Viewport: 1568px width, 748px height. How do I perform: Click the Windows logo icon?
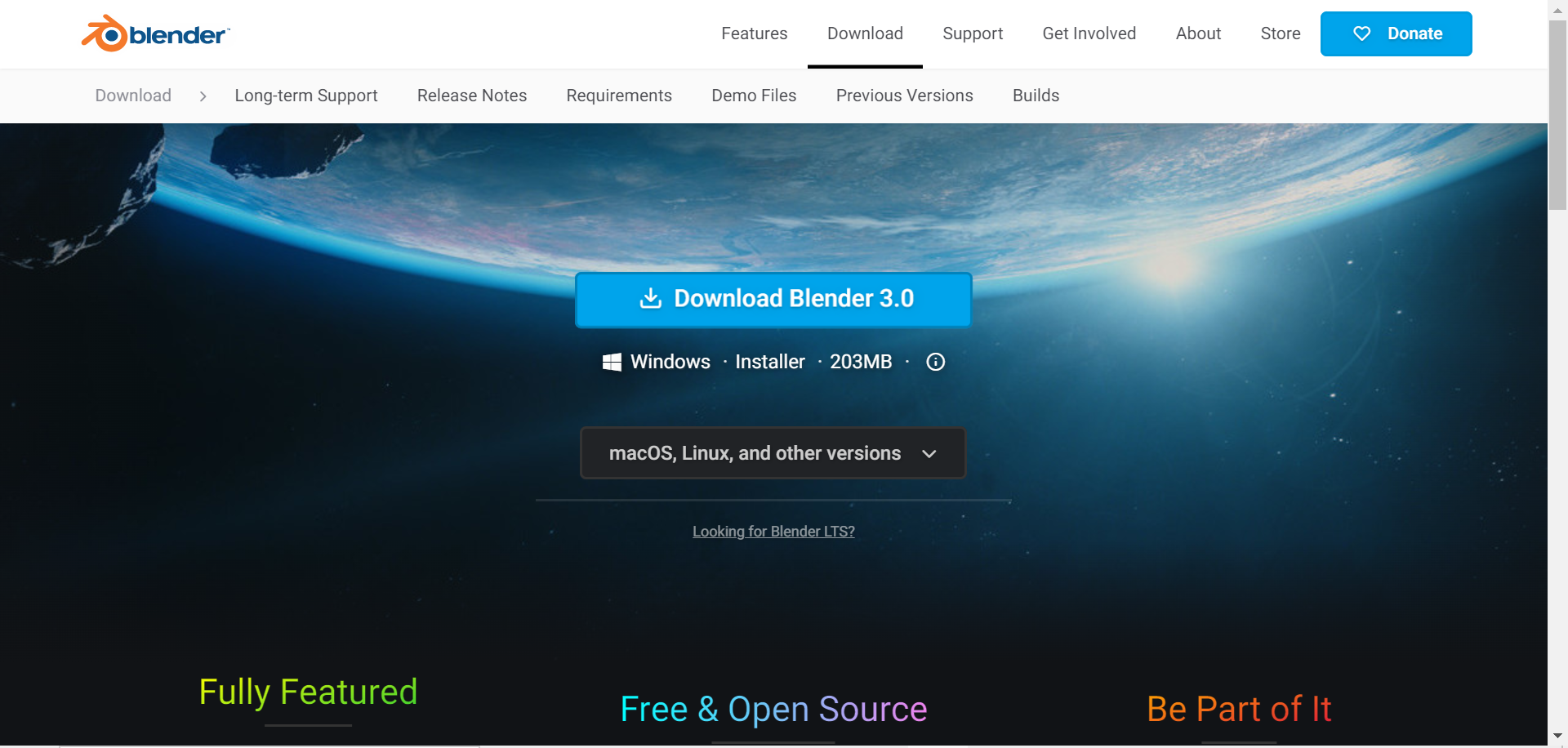pyautogui.click(x=612, y=362)
